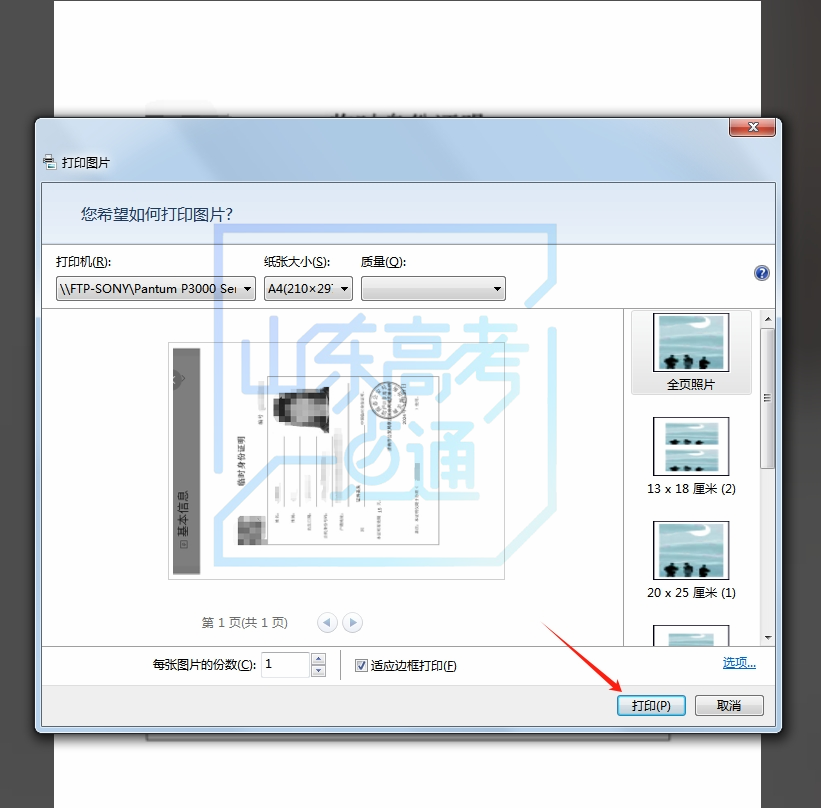Close the print pictures dialog
821x808 pixels.
[752, 127]
